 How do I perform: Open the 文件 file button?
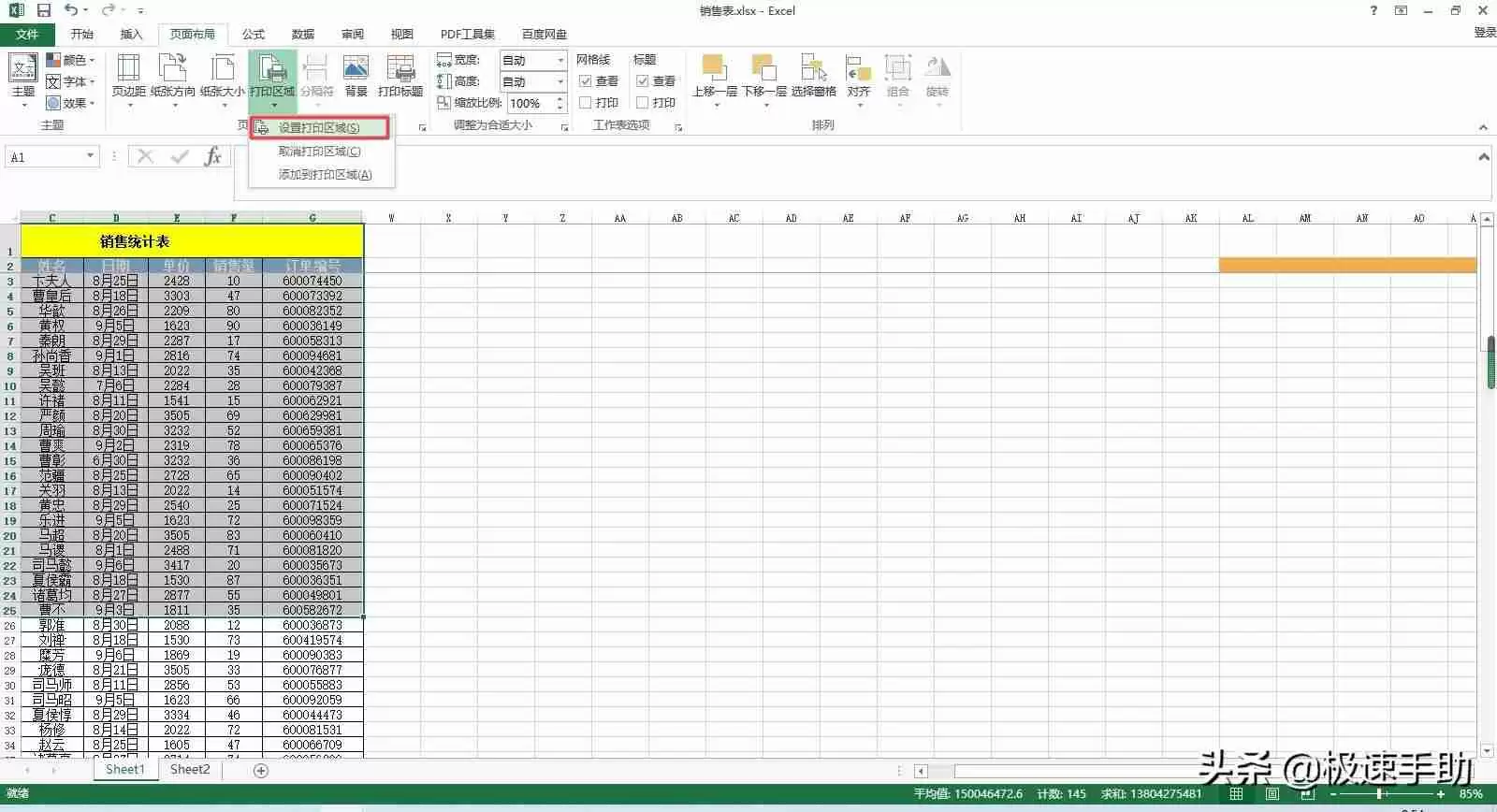(27, 35)
